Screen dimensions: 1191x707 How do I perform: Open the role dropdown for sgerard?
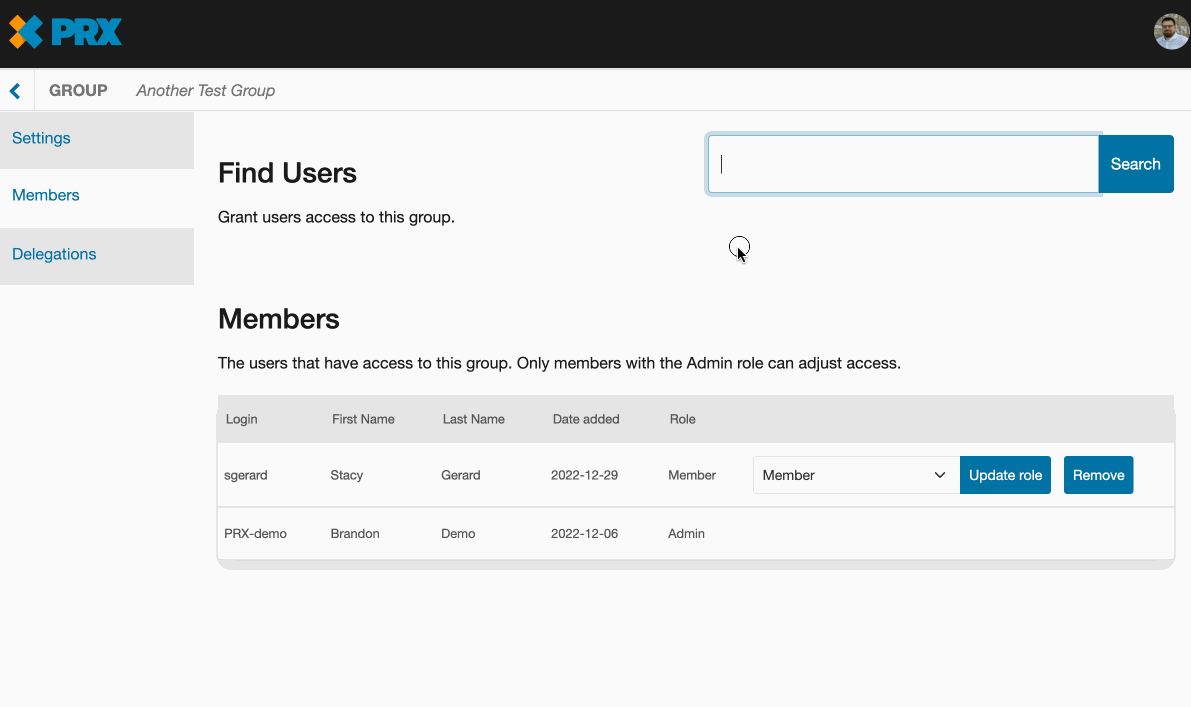(x=854, y=475)
